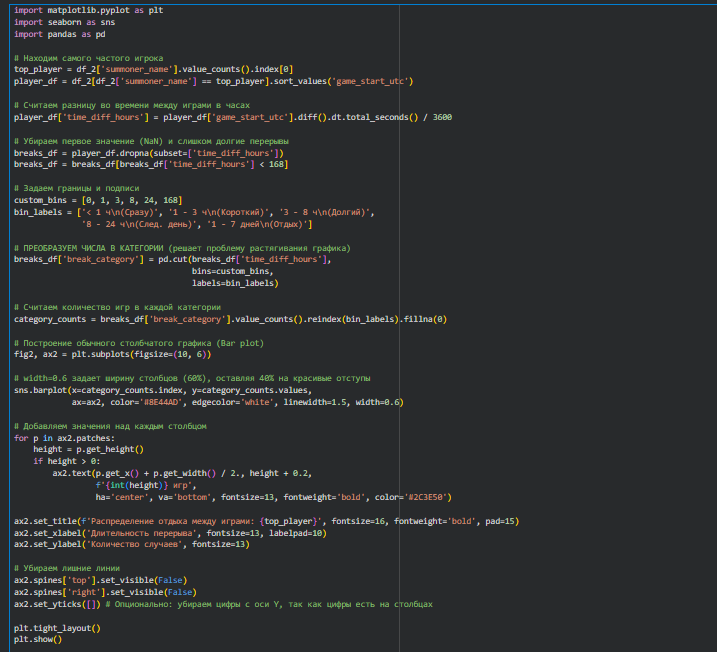Image resolution: width=717 pixels, height=652 pixels.
Task: Click the sort_values('game_start_utc') call
Action: pos(343,81)
